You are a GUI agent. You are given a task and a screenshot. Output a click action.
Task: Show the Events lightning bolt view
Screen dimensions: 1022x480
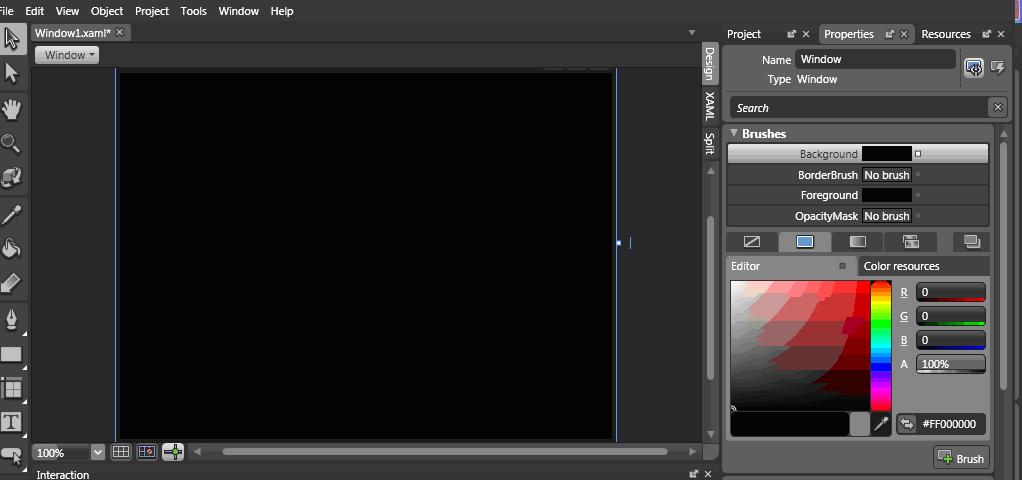pos(998,68)
